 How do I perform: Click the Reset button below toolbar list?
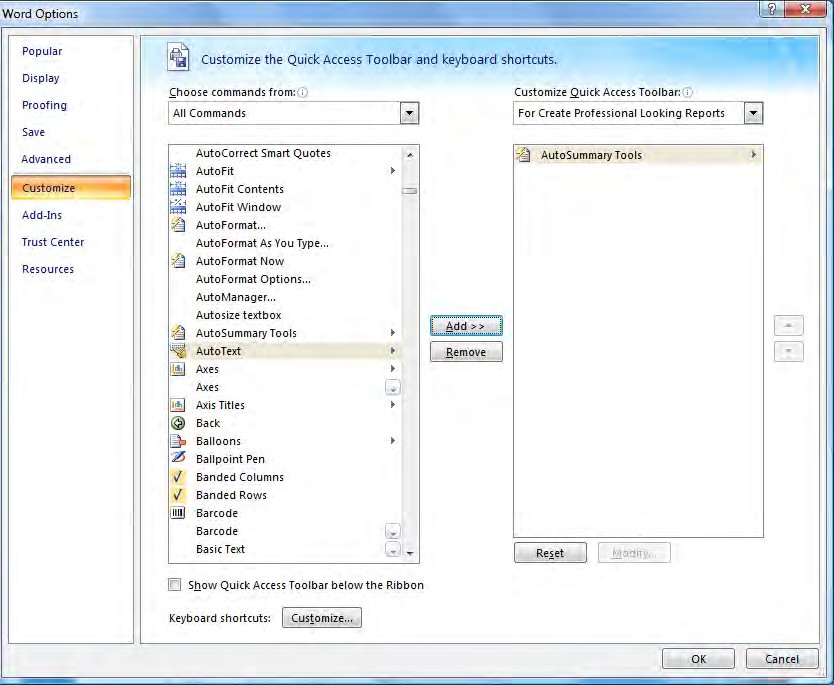(x=550, y=553)
